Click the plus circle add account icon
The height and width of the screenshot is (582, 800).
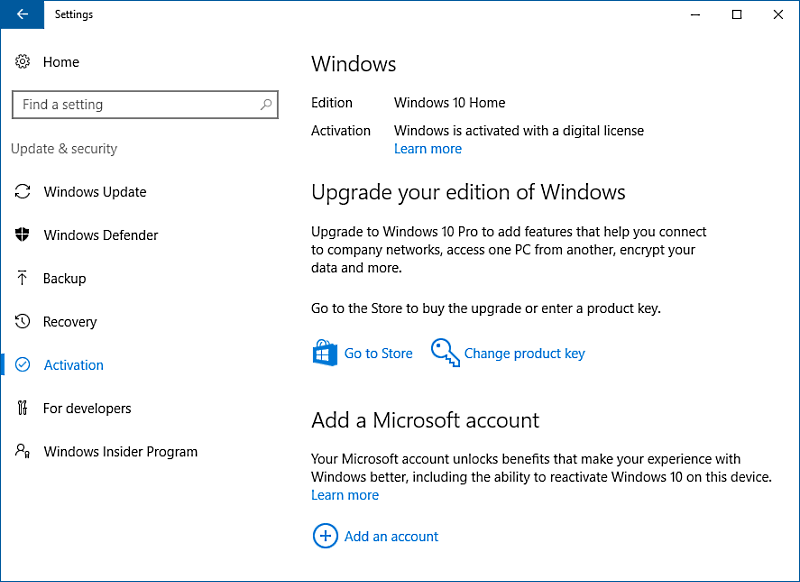tap(325, 536)
